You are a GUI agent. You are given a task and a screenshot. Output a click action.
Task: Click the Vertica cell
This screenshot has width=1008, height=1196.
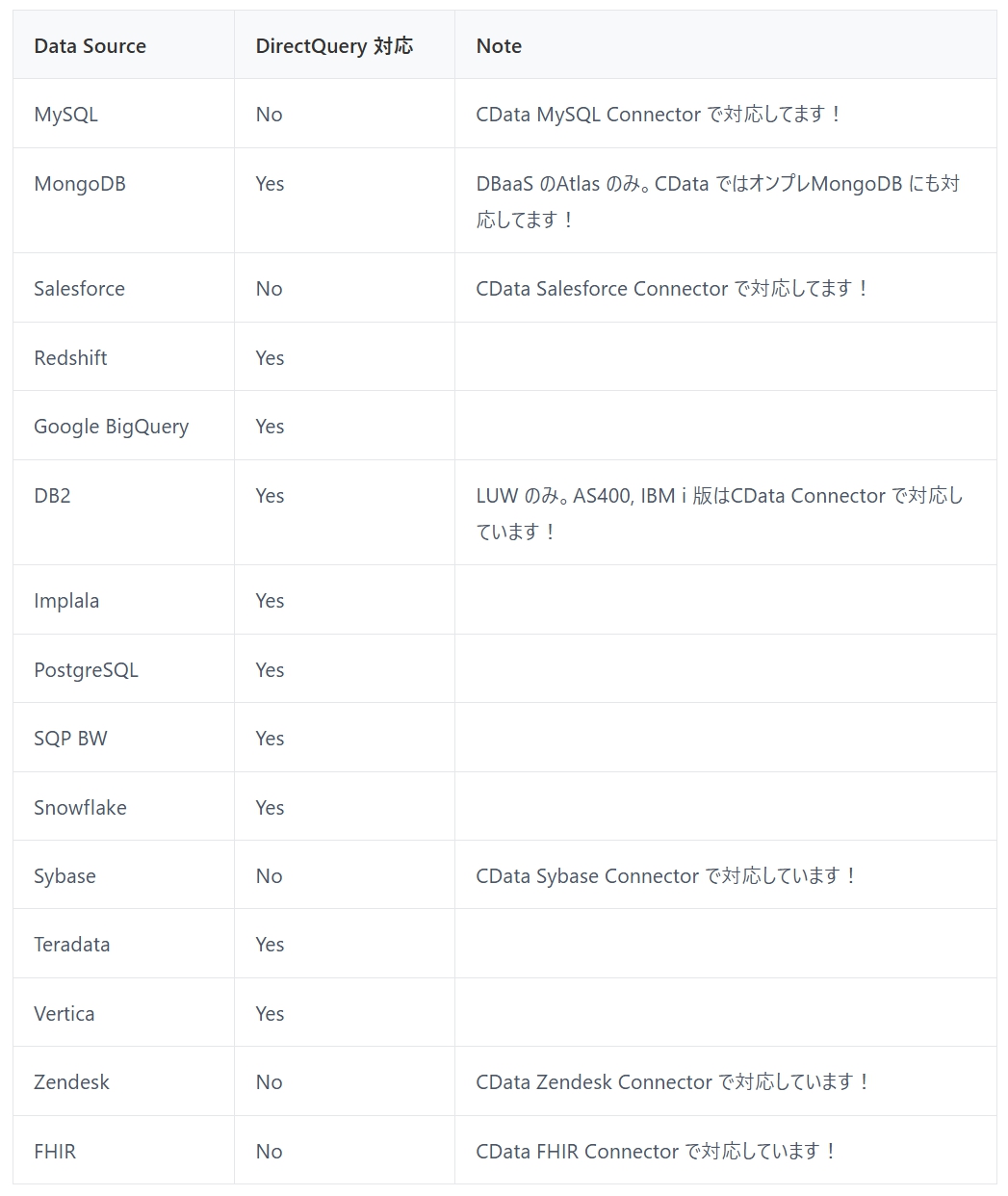coord(64,1014)
